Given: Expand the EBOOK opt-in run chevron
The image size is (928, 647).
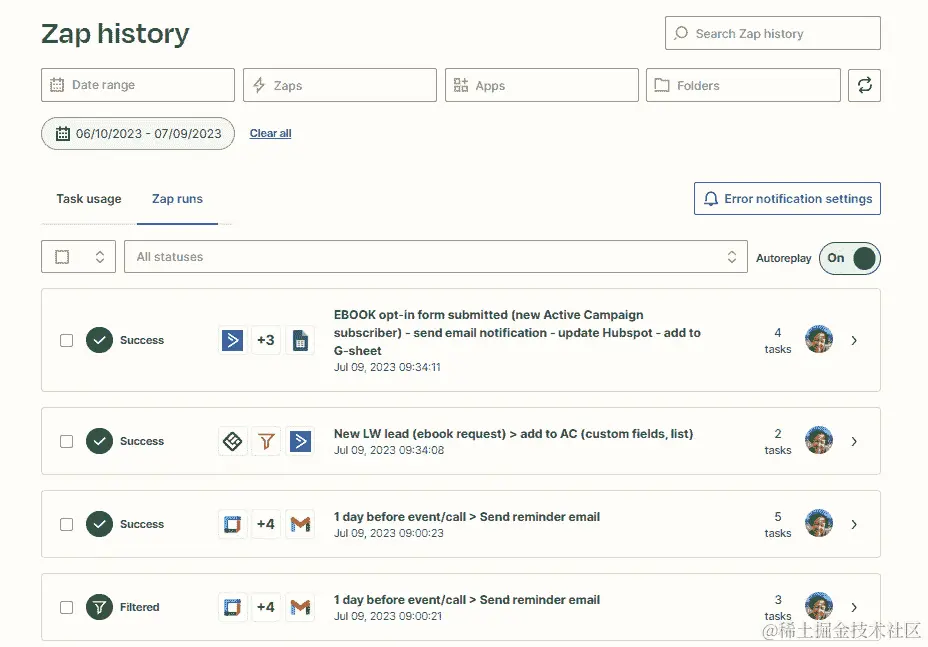Looking at the screenshot, I should coord(854,340).
